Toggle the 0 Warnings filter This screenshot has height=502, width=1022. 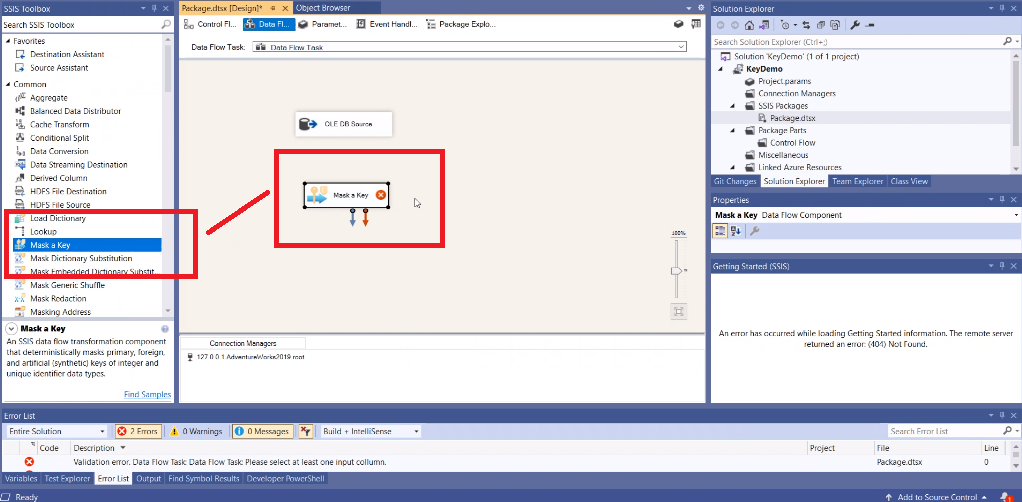(197, 431)
